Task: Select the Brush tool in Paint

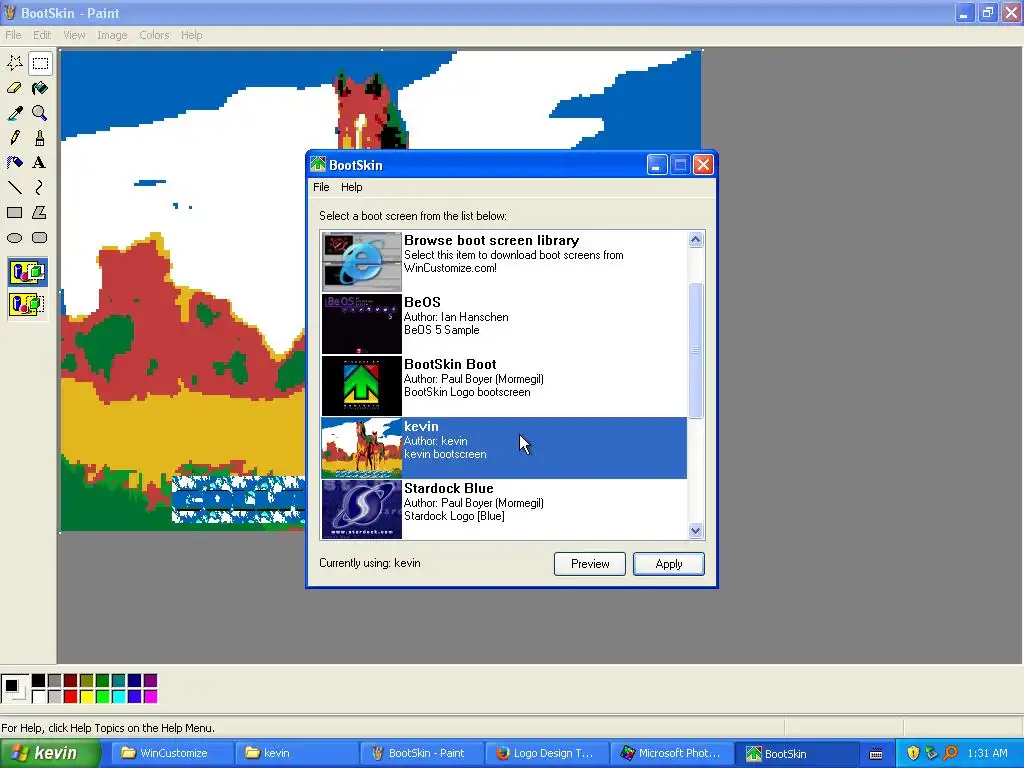Action: click(x=40, y=138)
